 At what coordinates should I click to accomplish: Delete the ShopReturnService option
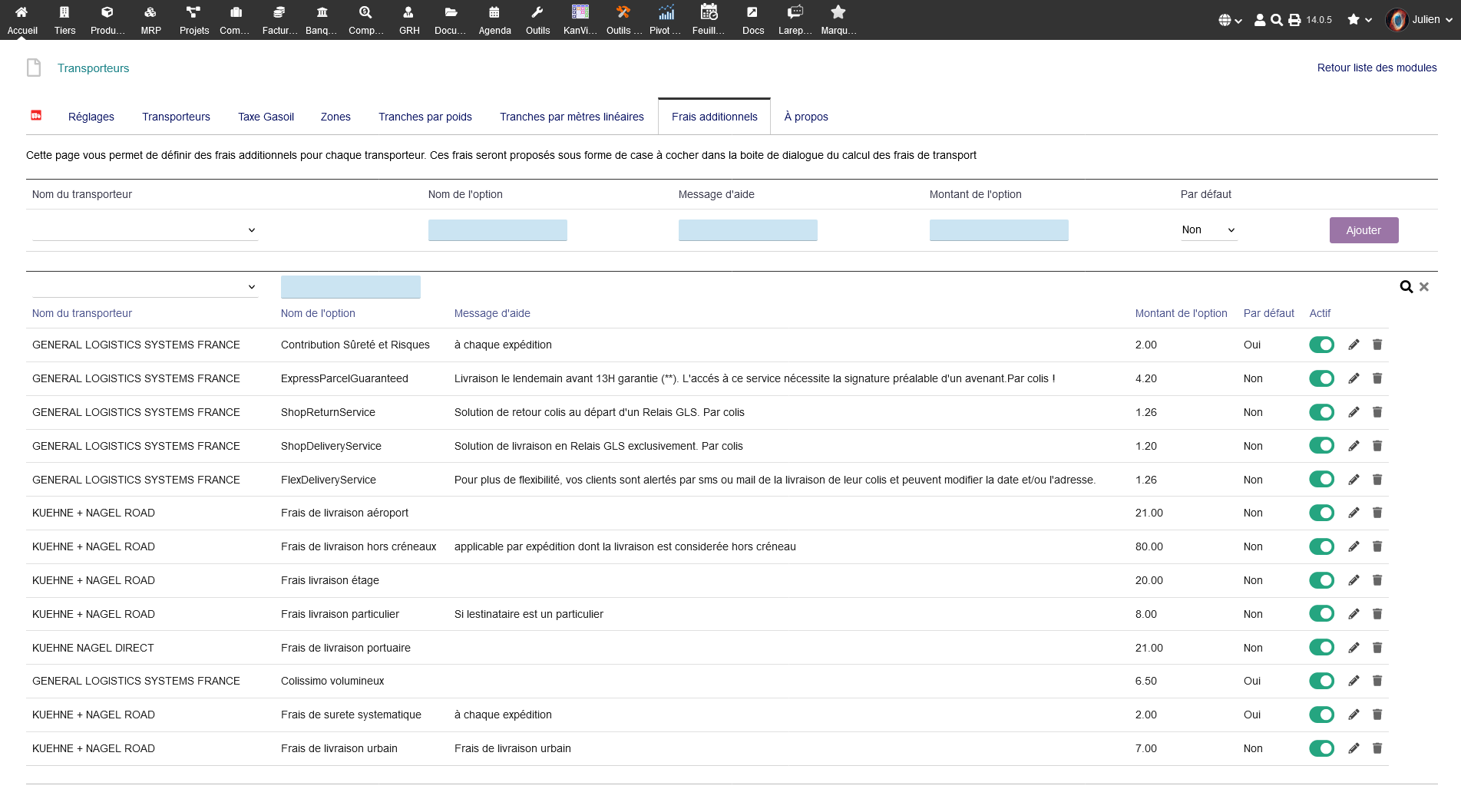[1377, 412]
